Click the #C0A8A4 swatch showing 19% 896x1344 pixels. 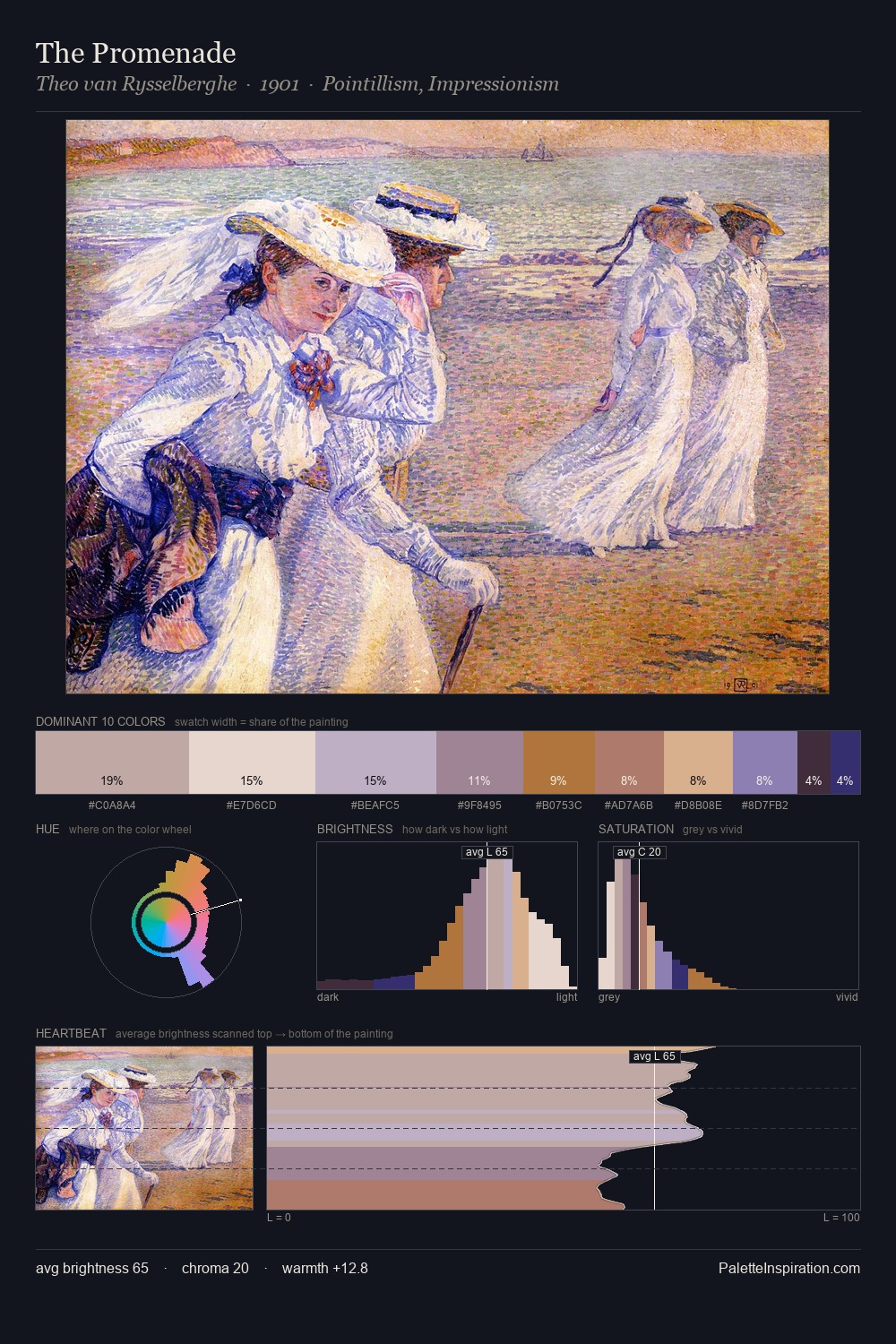112,762
